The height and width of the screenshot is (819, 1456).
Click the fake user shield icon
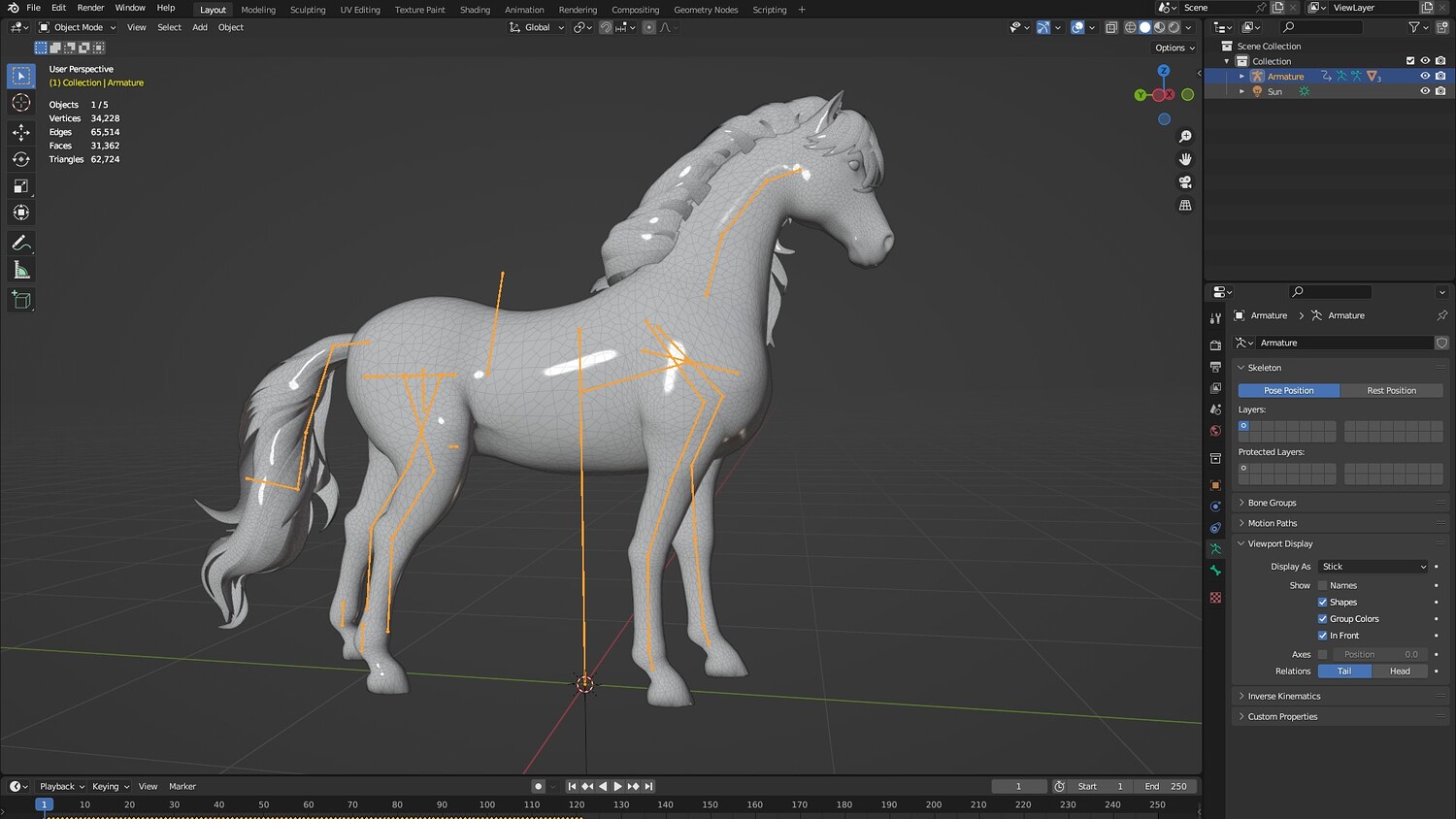(1441, 343)
